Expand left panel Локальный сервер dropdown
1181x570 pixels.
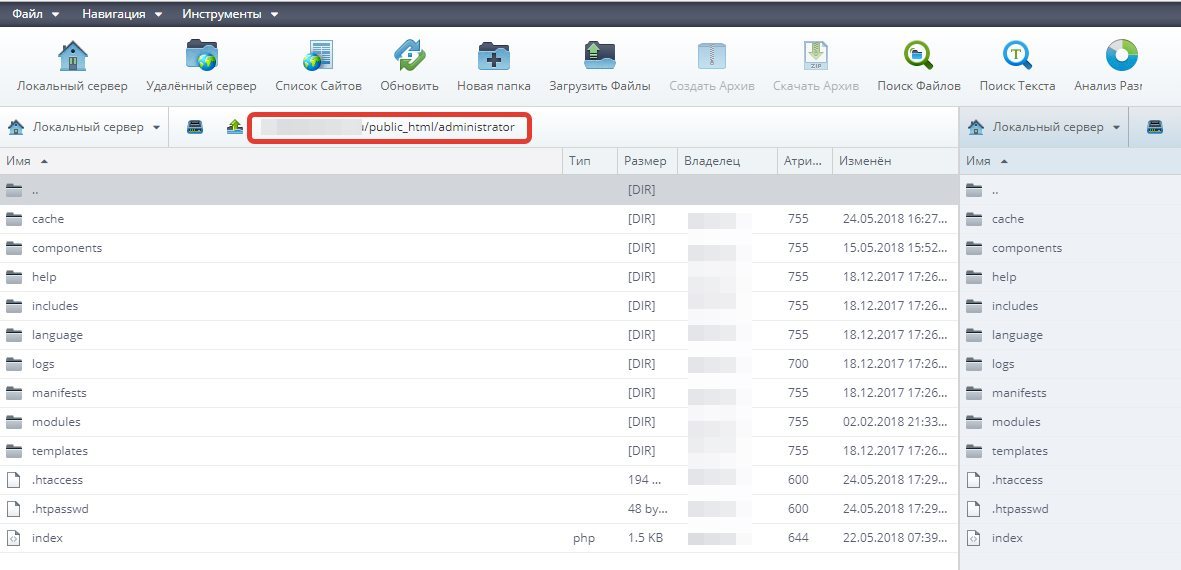click(x=84, y=127)
